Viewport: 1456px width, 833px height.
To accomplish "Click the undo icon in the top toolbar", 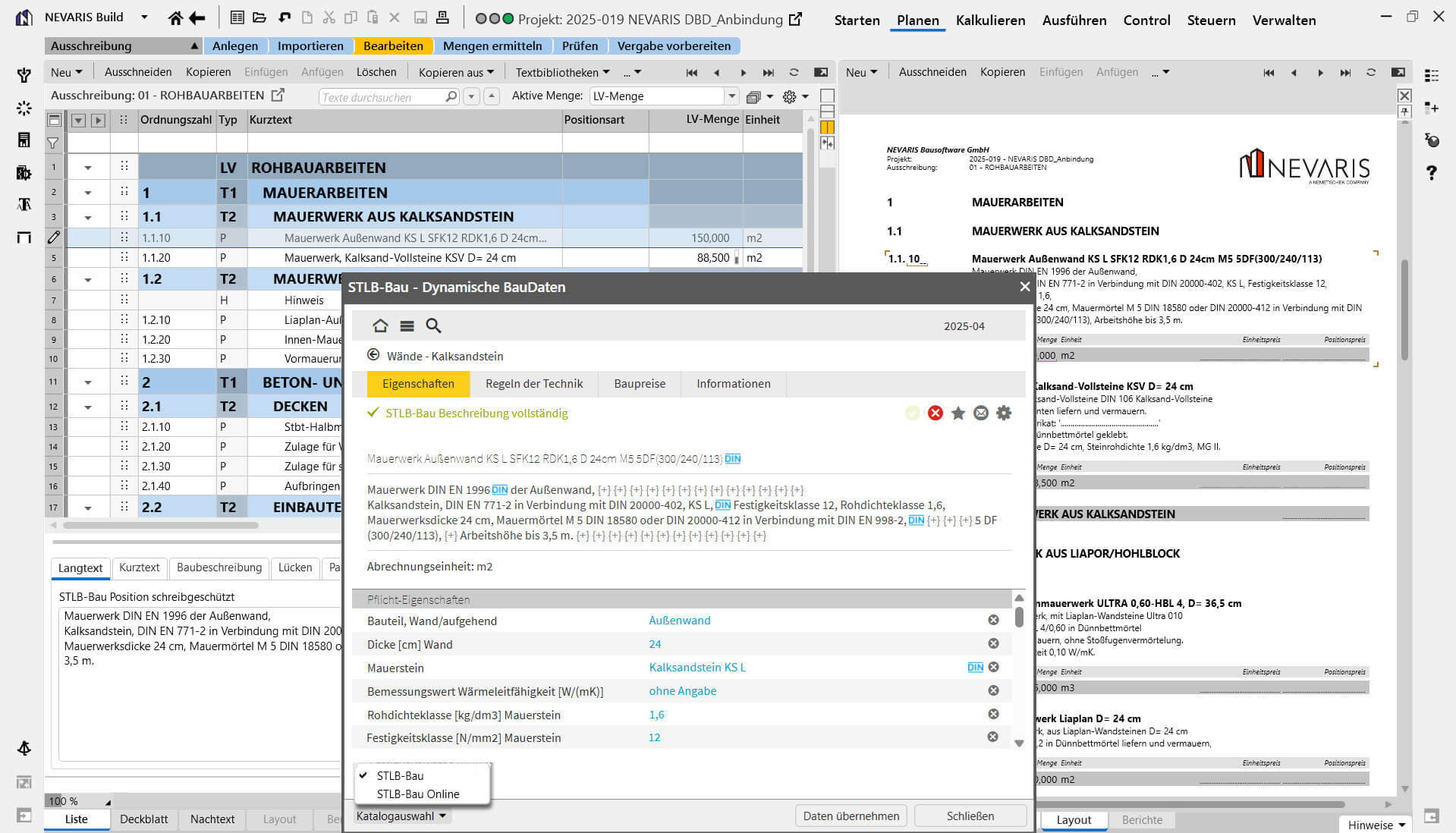I will pos(284,18).
